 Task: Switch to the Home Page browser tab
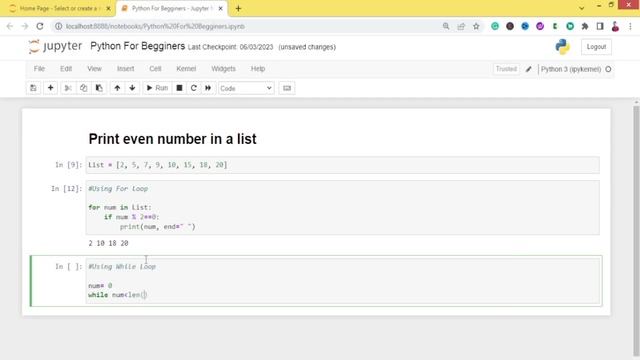[x=59, y=9]
